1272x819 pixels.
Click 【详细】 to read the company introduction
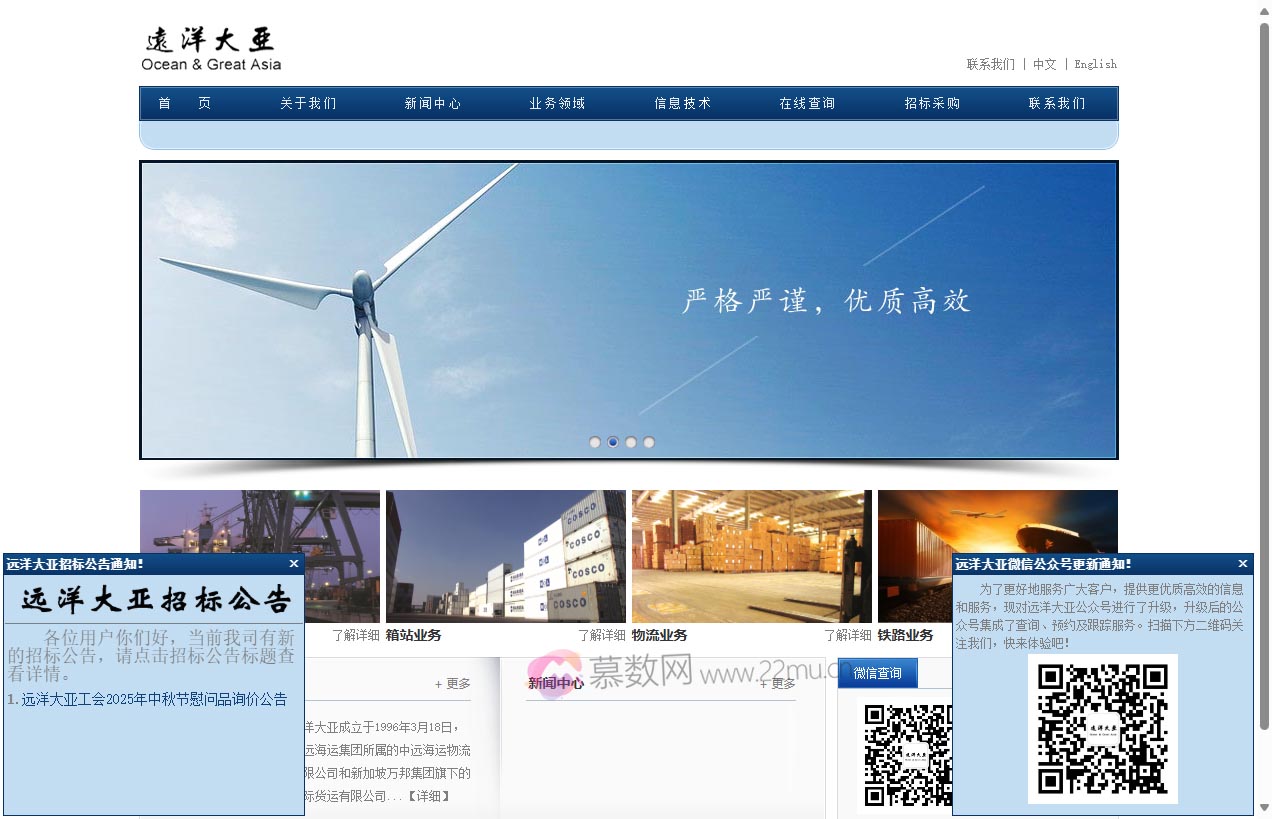tap(428, 797)
